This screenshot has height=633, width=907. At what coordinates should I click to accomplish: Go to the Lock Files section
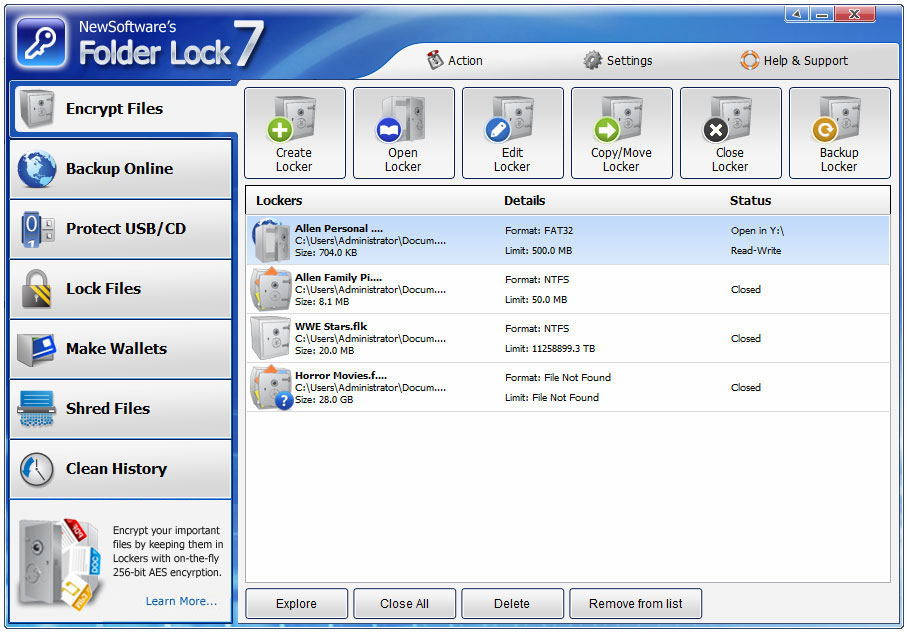point(120,288)
